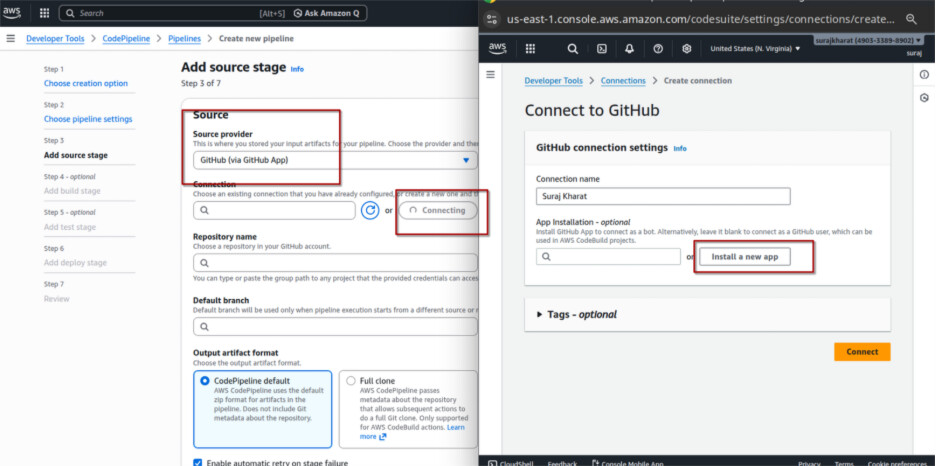Click the AWS logo in CodePipeline window
Viewport: 936px width, 466px height.
click(12, 13)
